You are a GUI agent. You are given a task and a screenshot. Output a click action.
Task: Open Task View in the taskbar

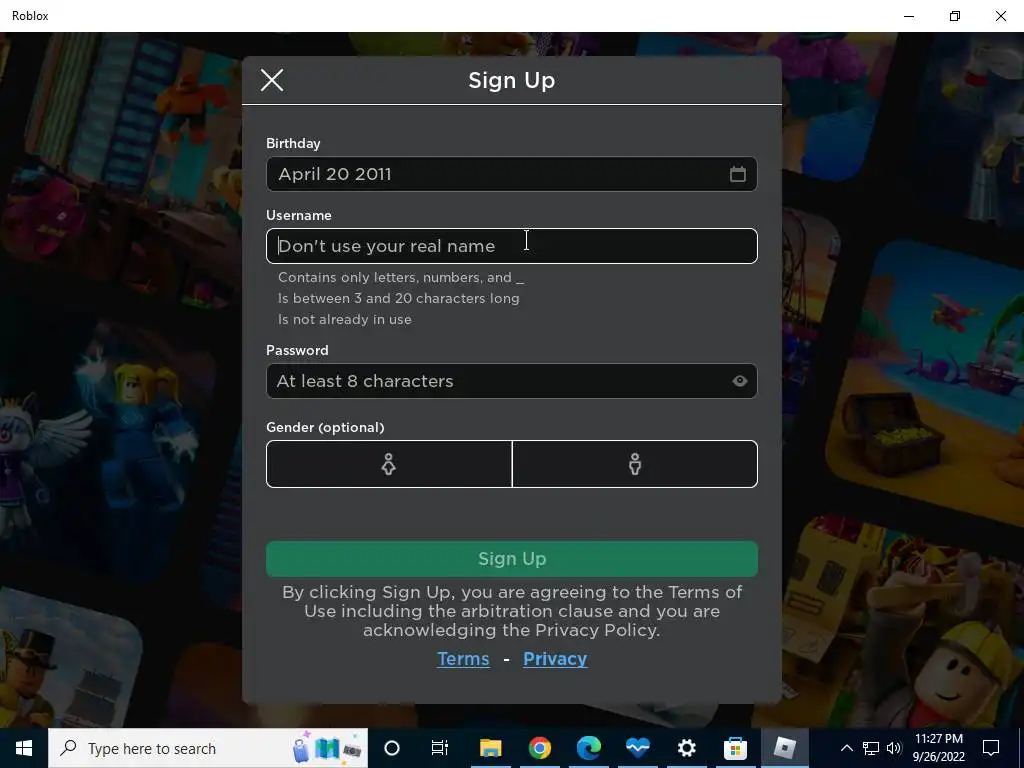440,748
